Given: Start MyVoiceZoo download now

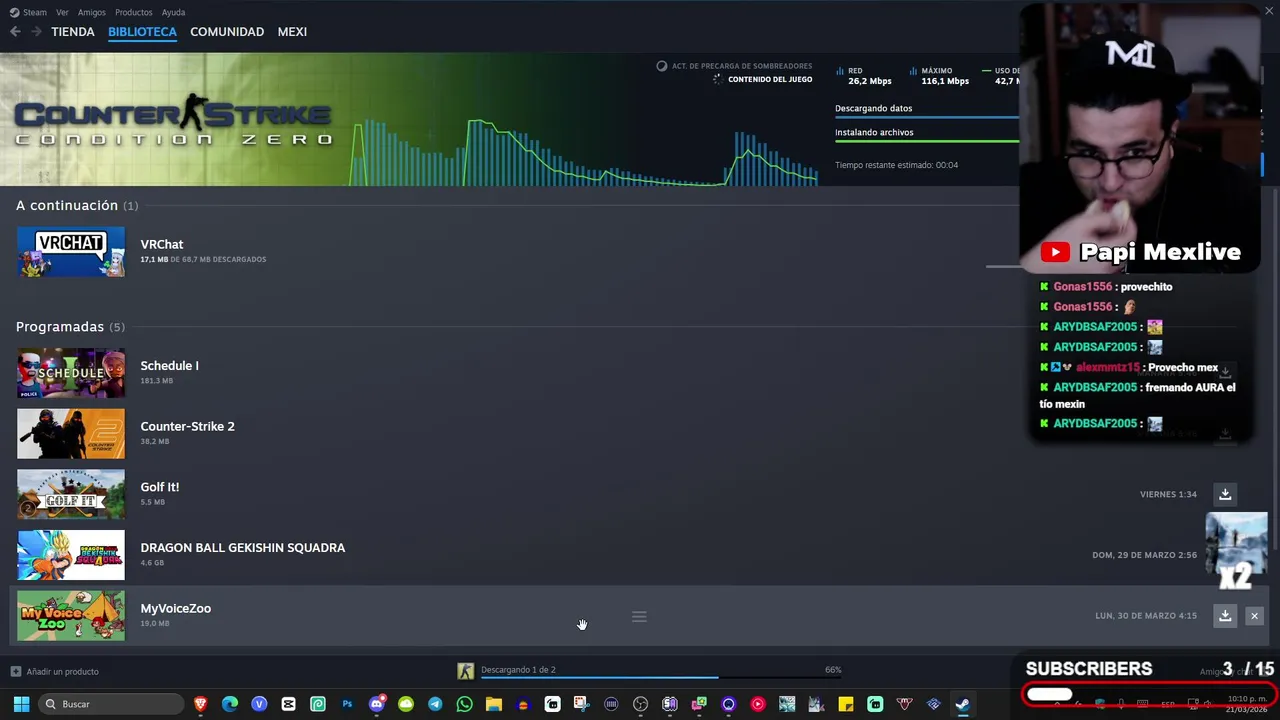Looking at the screenshot, I should [1225, 616].
